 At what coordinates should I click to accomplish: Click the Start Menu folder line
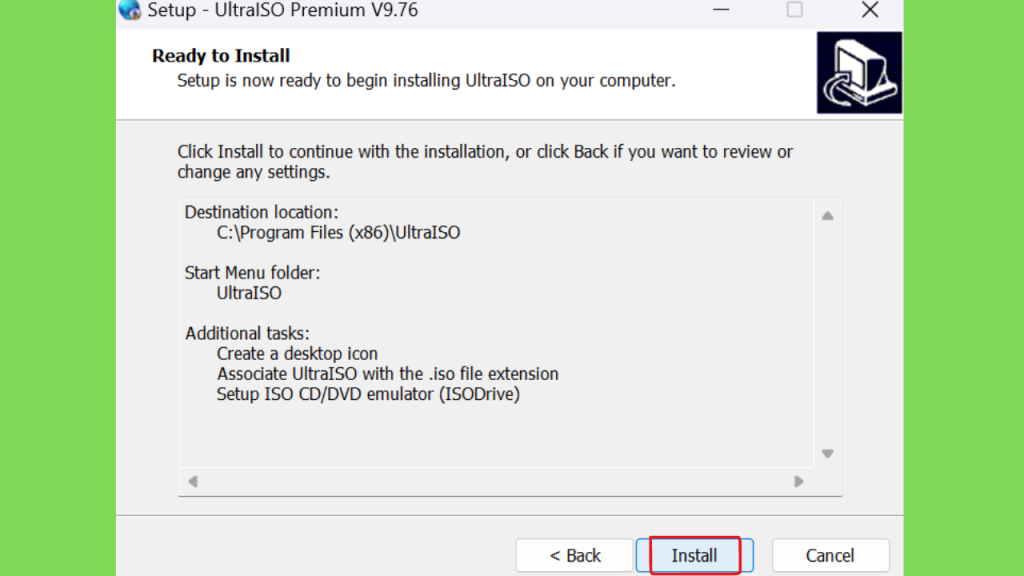252,272
